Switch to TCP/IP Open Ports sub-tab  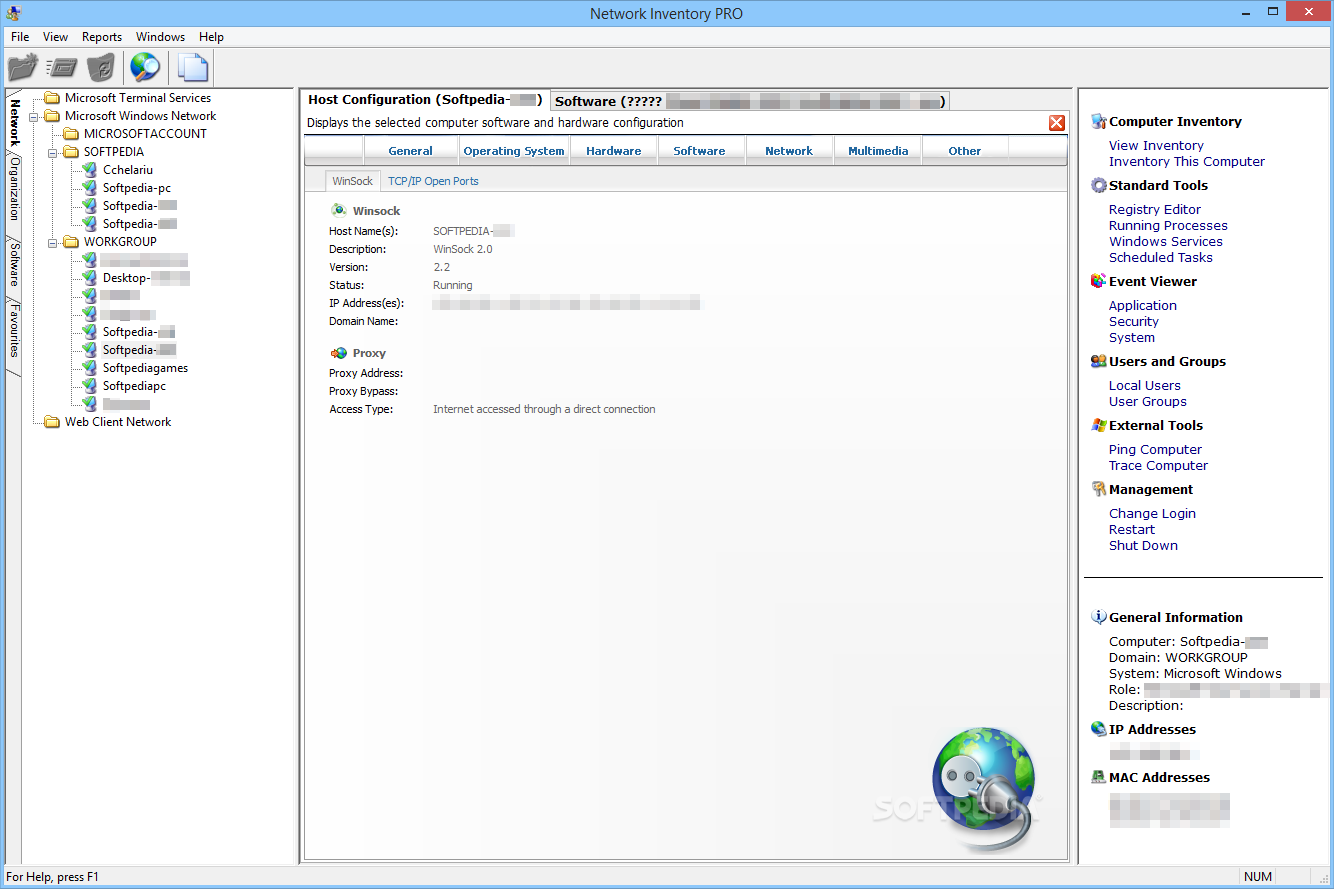433,181
